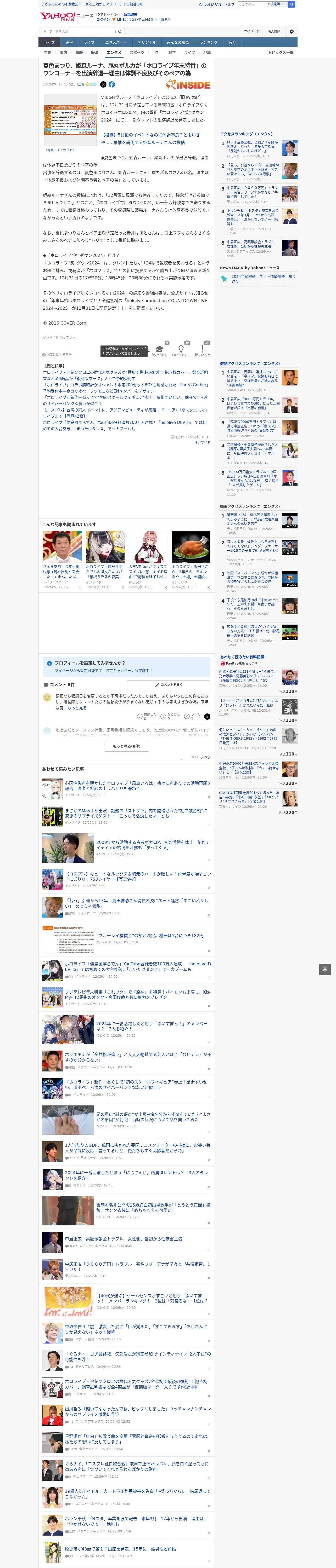Image resolution: width=336 pixels, height=1568 pixels.
Task: Dismiss the 心因性失声を明かした article with its X
Action: (209, 797)
